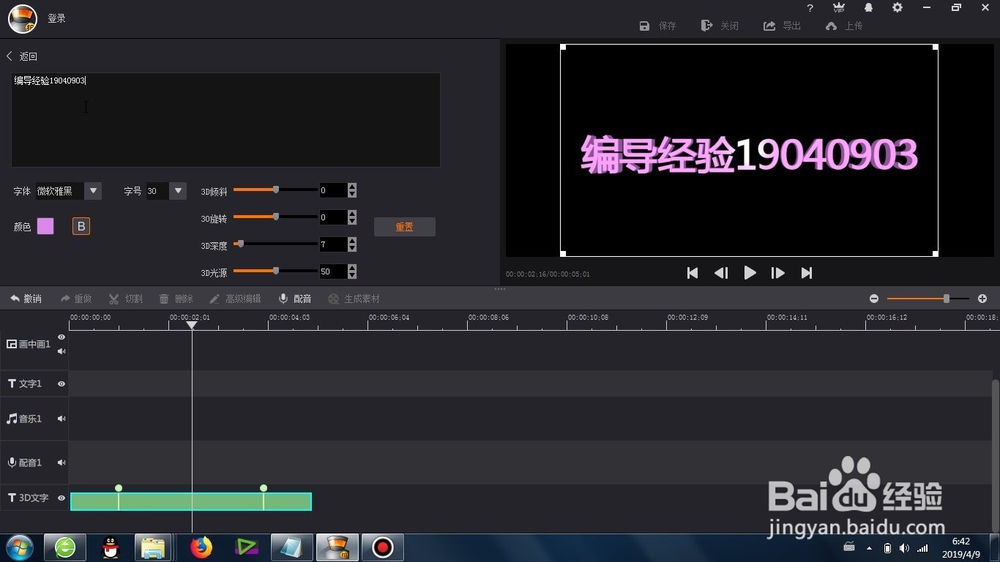Click the 3D光源 stepper arrows
The height and width of the screenshot is (562, 1000).
352,272
